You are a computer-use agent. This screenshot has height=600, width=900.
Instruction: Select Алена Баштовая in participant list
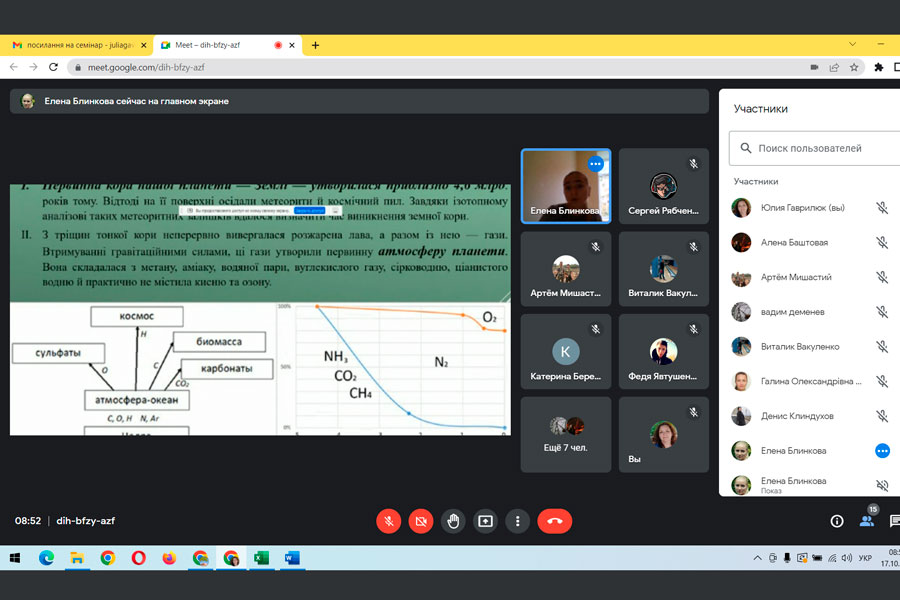click(809, 242)
